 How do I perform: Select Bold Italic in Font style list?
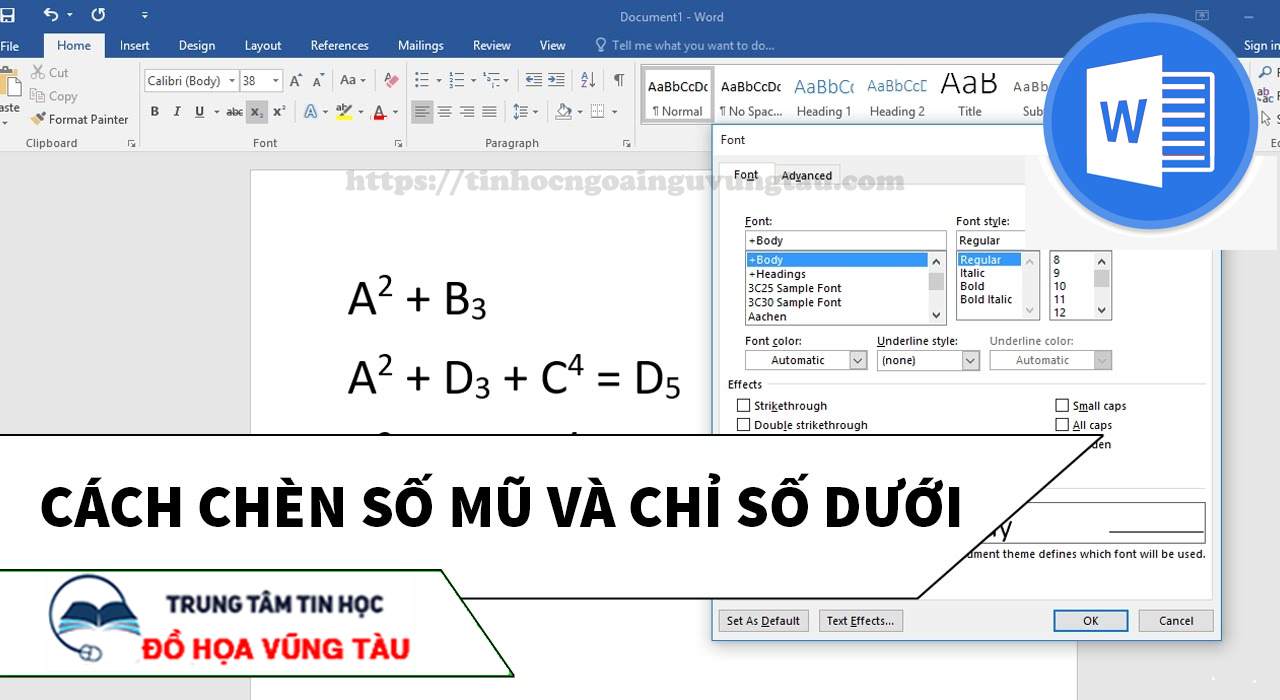coord(986,299)
